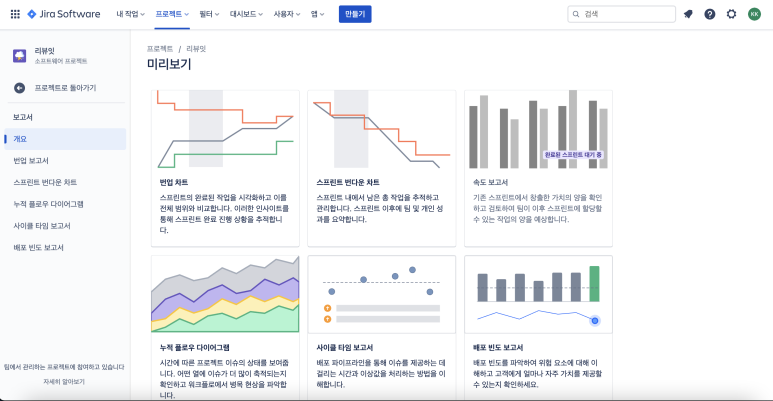Expand the 내 작업 dropdown menu

tap(130, 14)
